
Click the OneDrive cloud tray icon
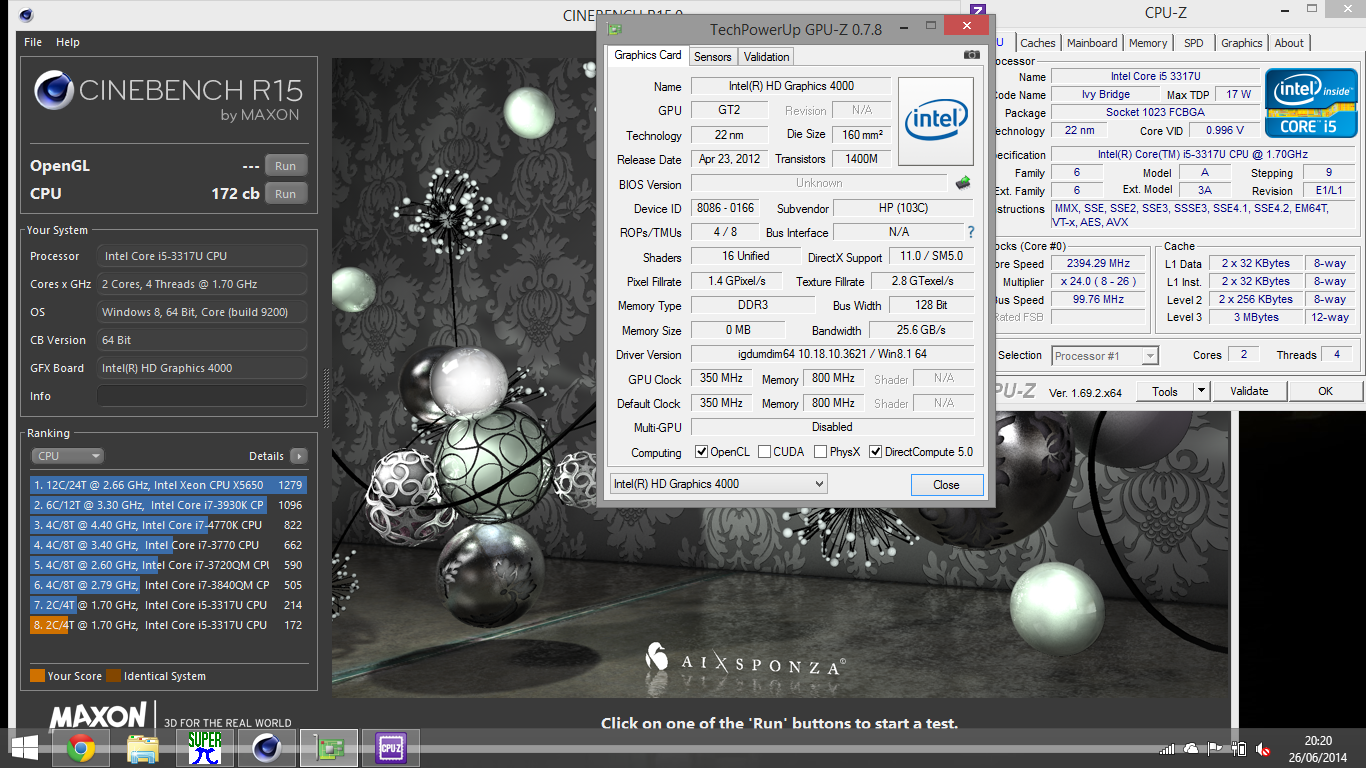[x=1190, y=749]
